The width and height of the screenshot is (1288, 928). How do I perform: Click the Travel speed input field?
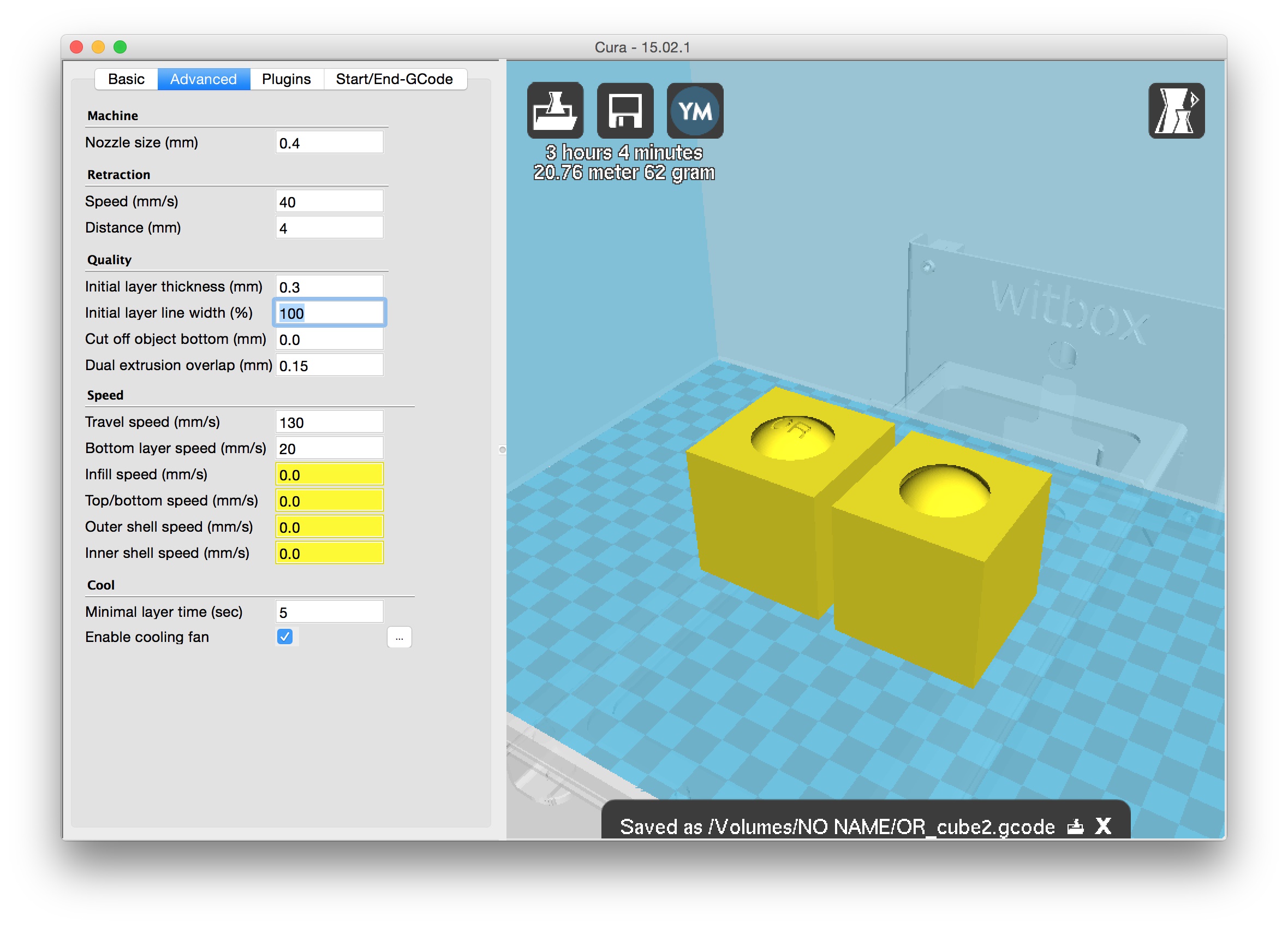(329, 422)
